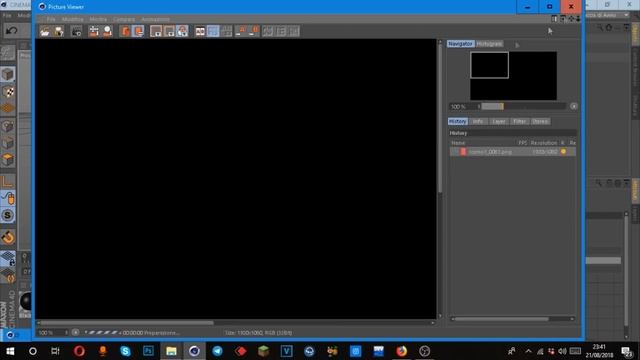Click the Set as B toolbar icon
The width and height of the screenshot is (640, 360).
pyautogui.click(x=254, y=31)
